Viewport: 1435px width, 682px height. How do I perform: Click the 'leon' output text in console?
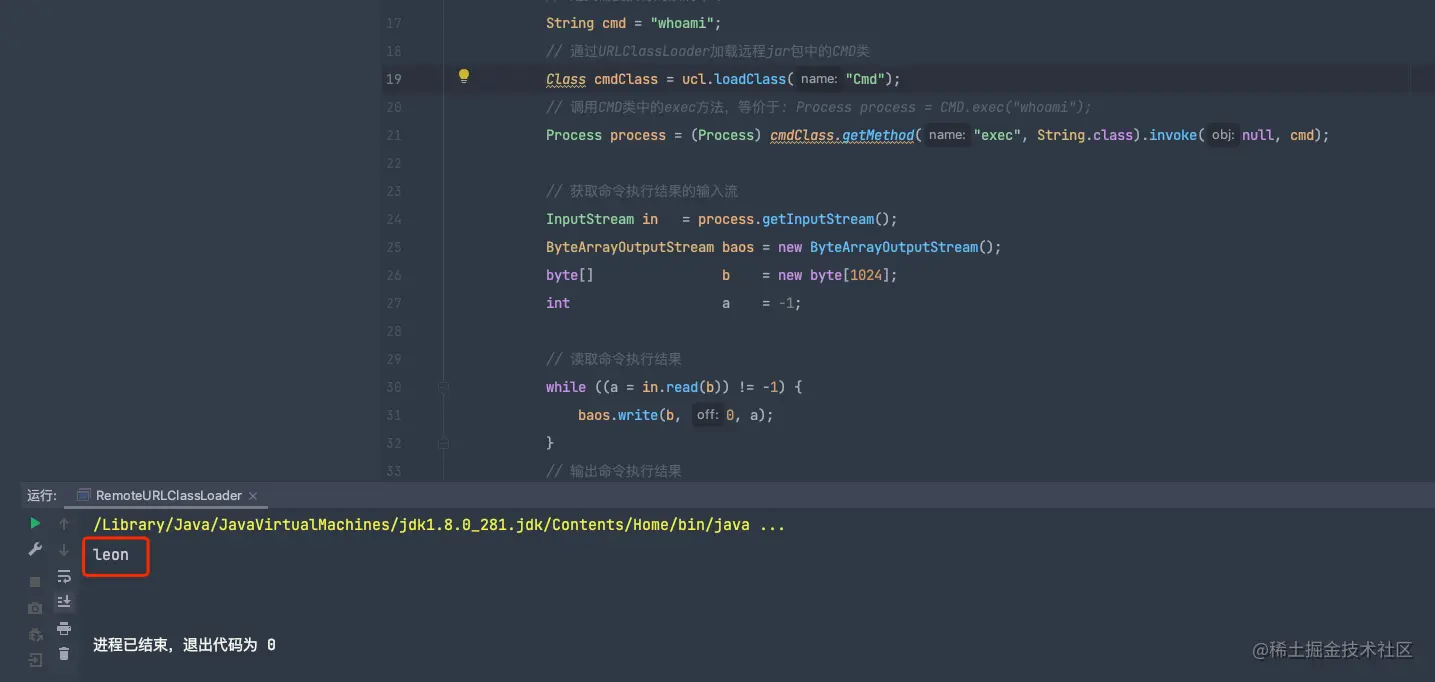pos(111,555)
